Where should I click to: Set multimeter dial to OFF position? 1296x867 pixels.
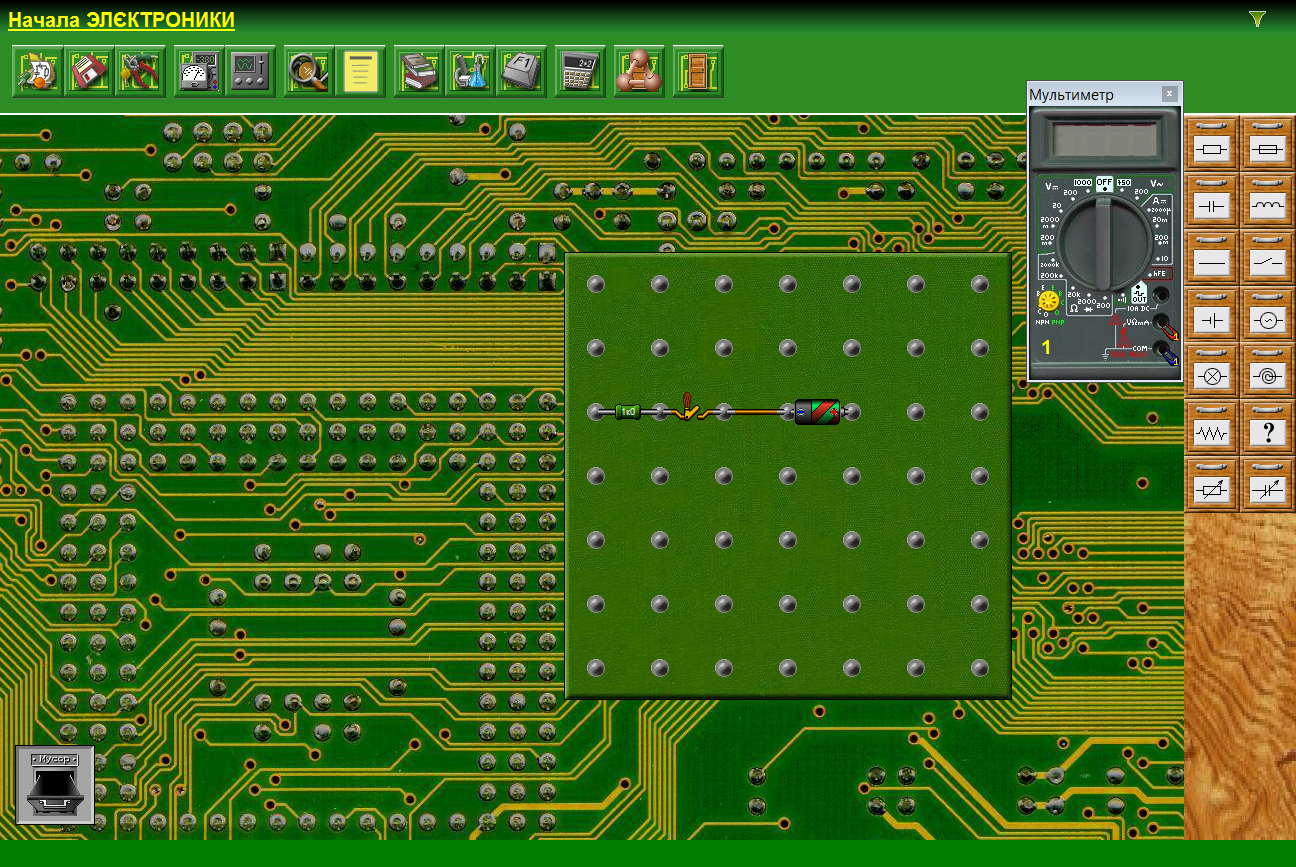[x=1104, y=183]
